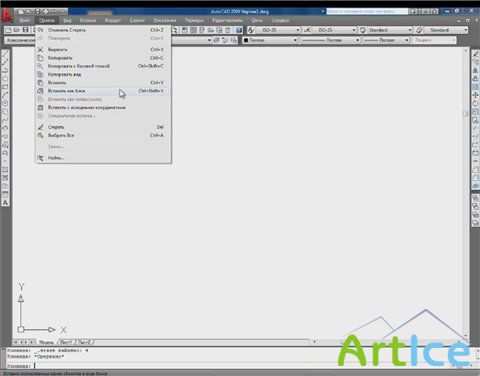Click binoculars icon beside Найти
480x376 pixels.
click(40, 158)
